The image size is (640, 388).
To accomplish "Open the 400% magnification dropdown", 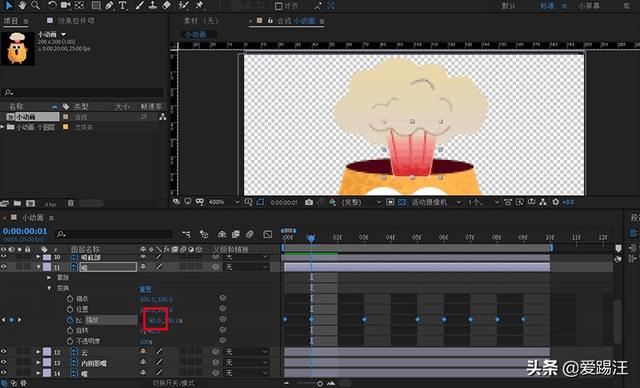I will (224, 202).
